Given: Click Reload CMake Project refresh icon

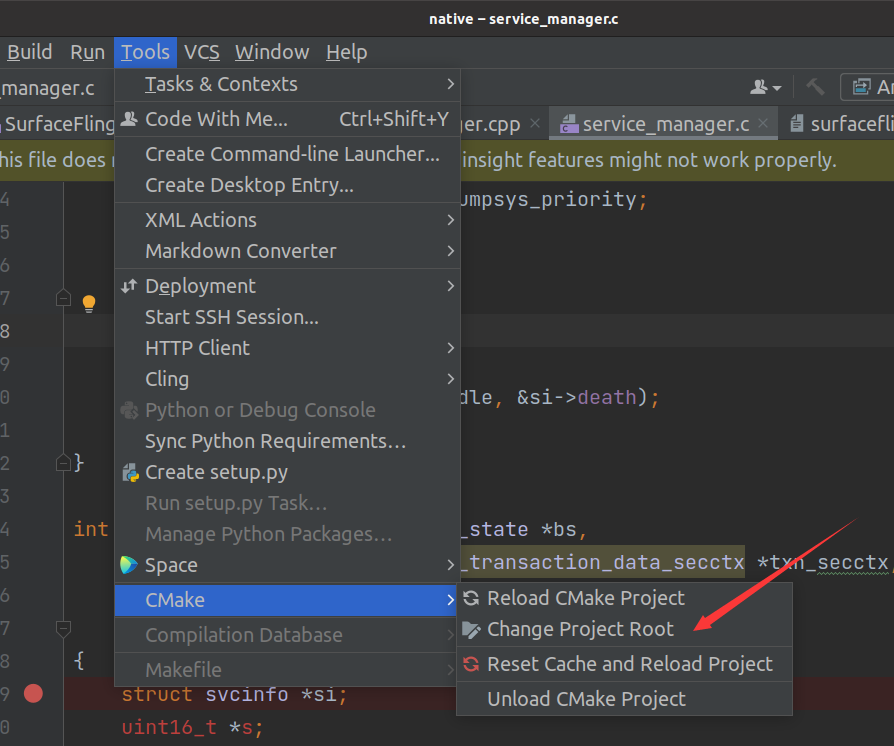Looking at the screenshot, I should tap(471, 599).
